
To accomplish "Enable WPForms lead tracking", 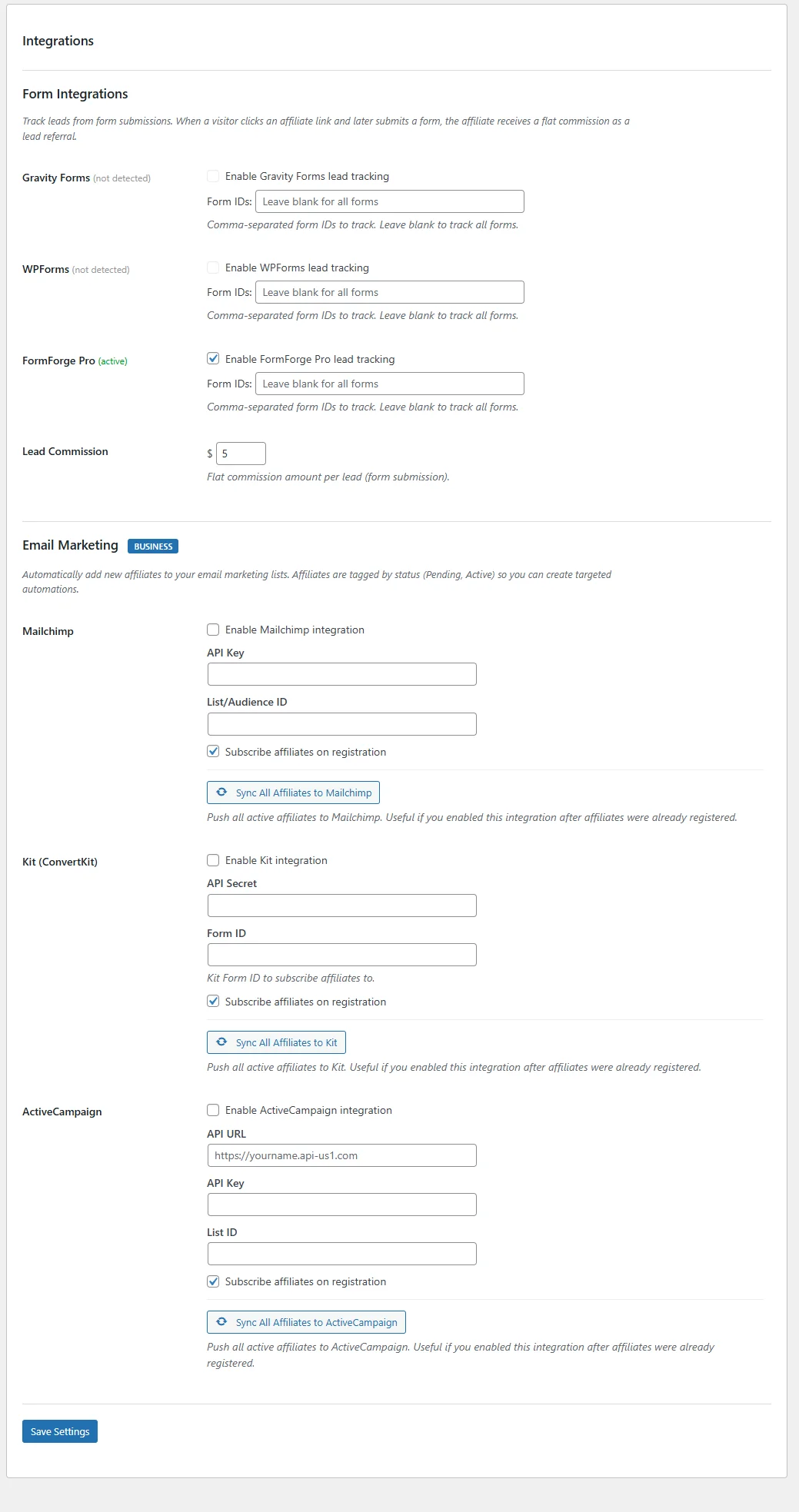I will (213, 267).
